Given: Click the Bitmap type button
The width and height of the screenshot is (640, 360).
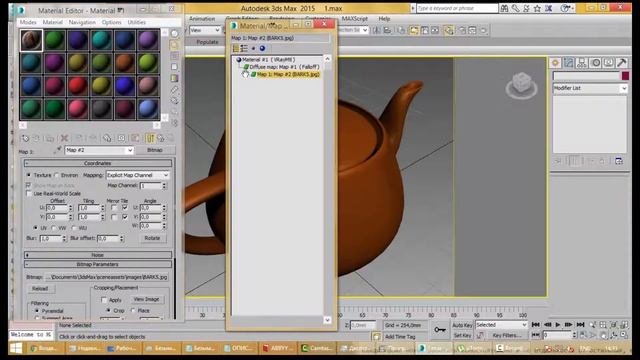Looking at the screenshot, I should coord(155,150).
